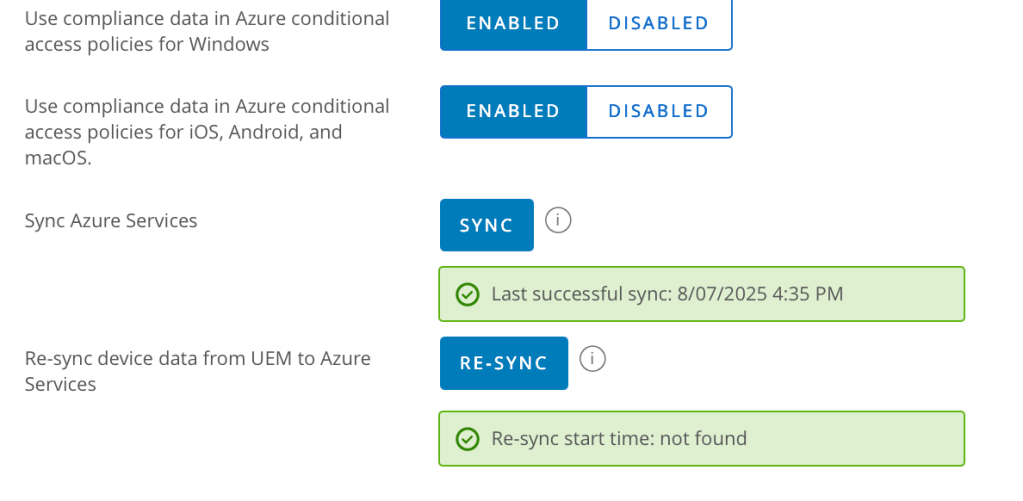
Task: Enable compliance data for Windows policies
Action: [513, 23]
